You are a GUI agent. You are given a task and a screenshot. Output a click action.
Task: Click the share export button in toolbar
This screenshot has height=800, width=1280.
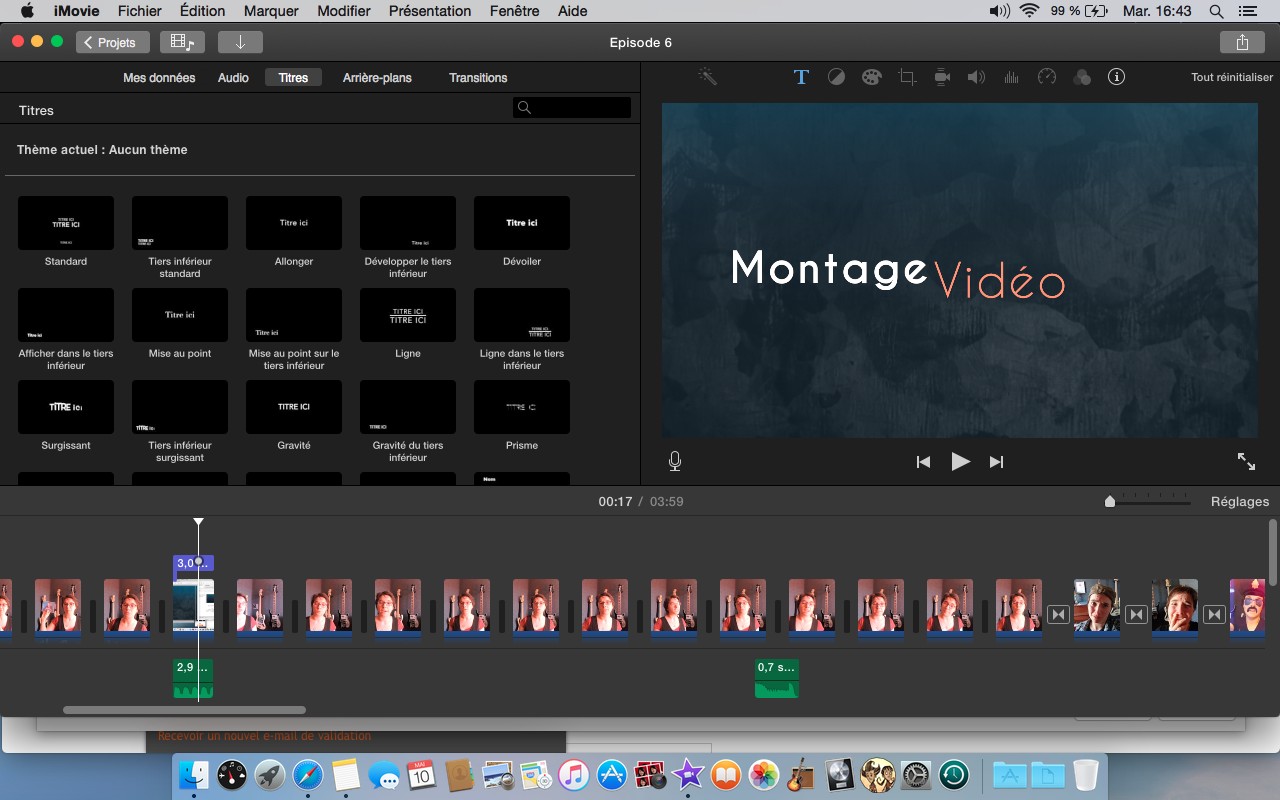(x=1242, y=42)
